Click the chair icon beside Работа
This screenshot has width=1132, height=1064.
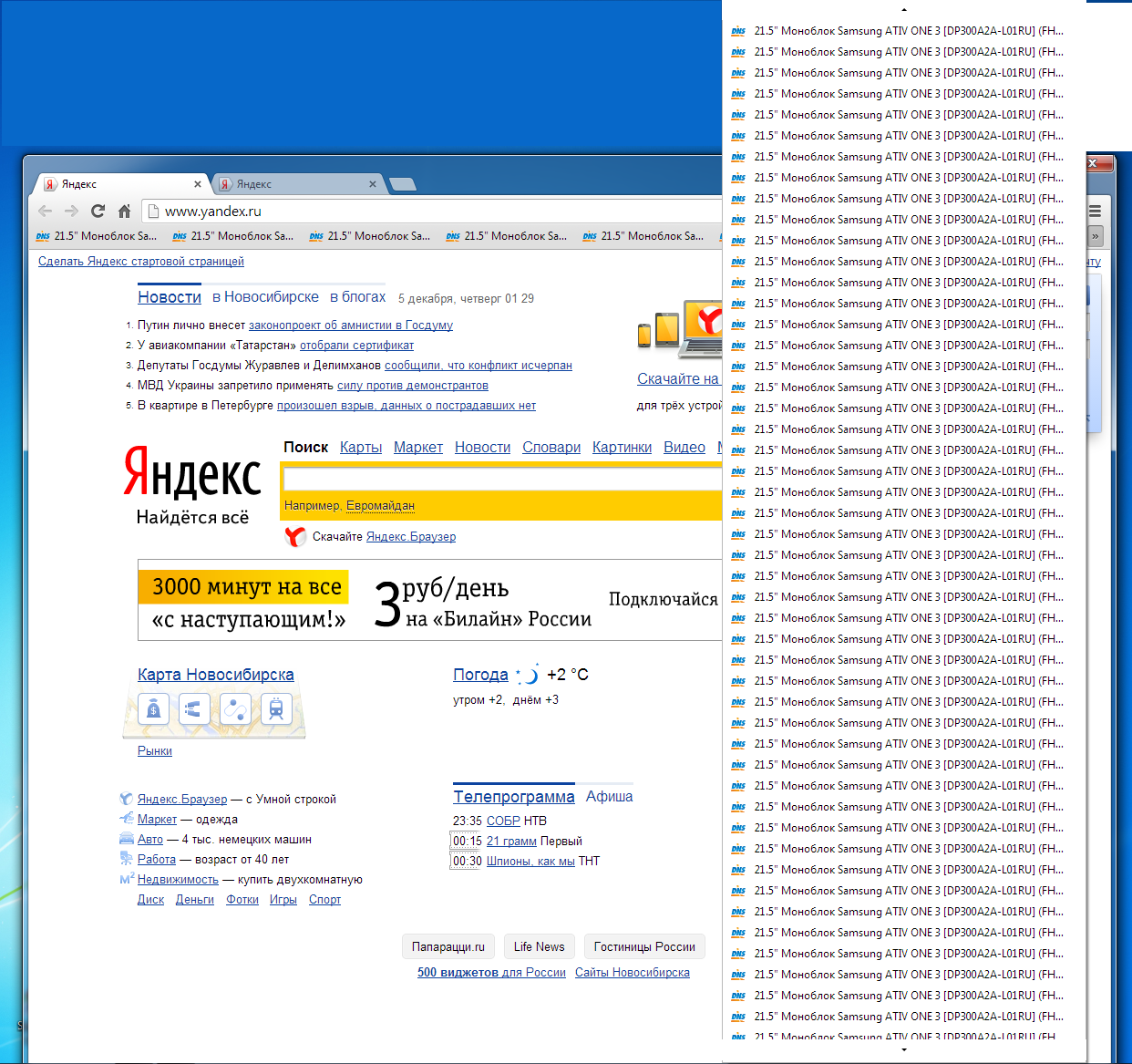(127, 860)
